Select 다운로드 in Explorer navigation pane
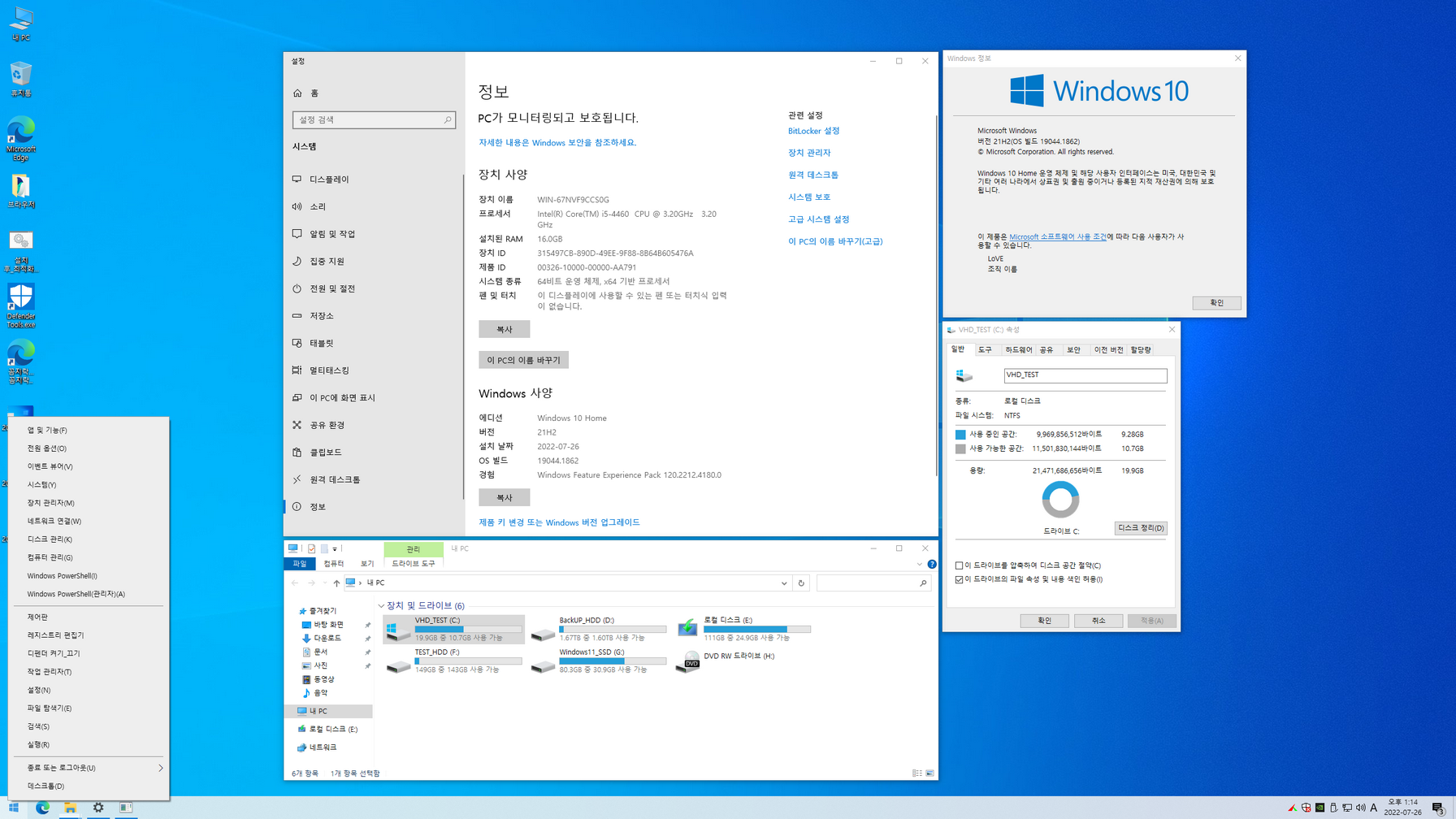 pyautogui.click(x=327, y=639)
